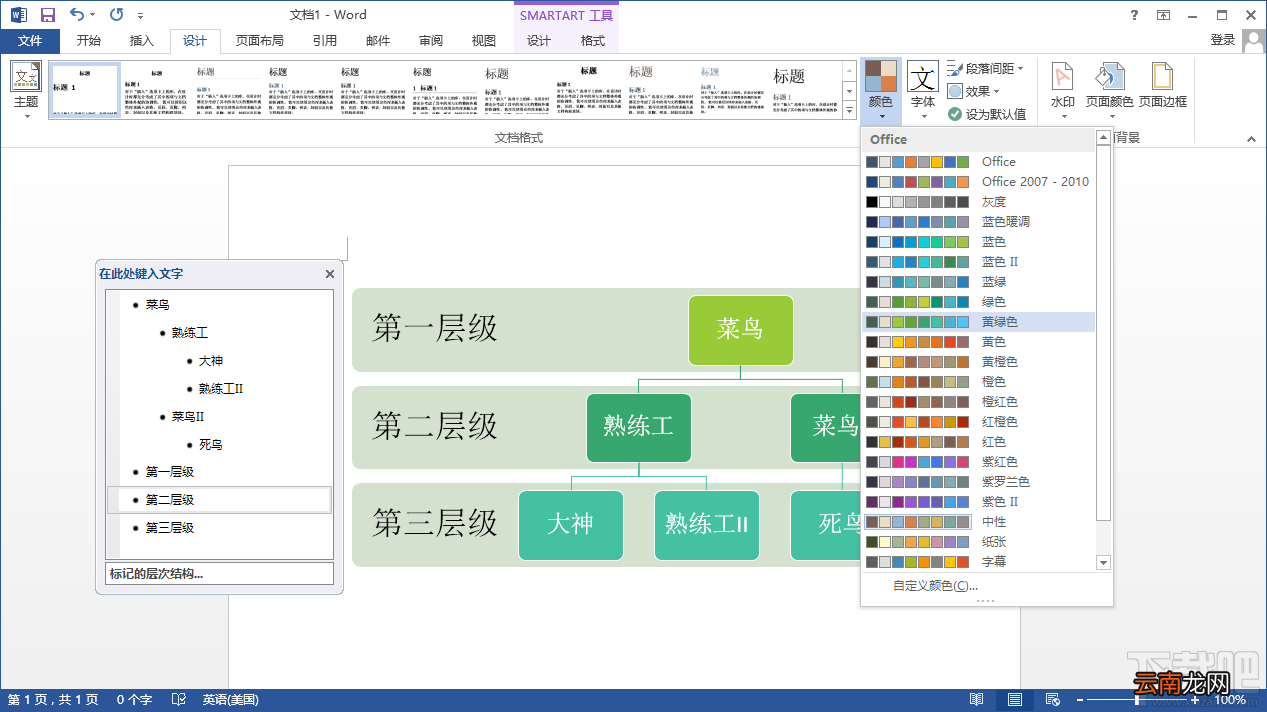The height and width of the screenshot is (712, 1267).
Task: Select Yellow Green (黄绿色) color scheme
Action: pos(979,321)
